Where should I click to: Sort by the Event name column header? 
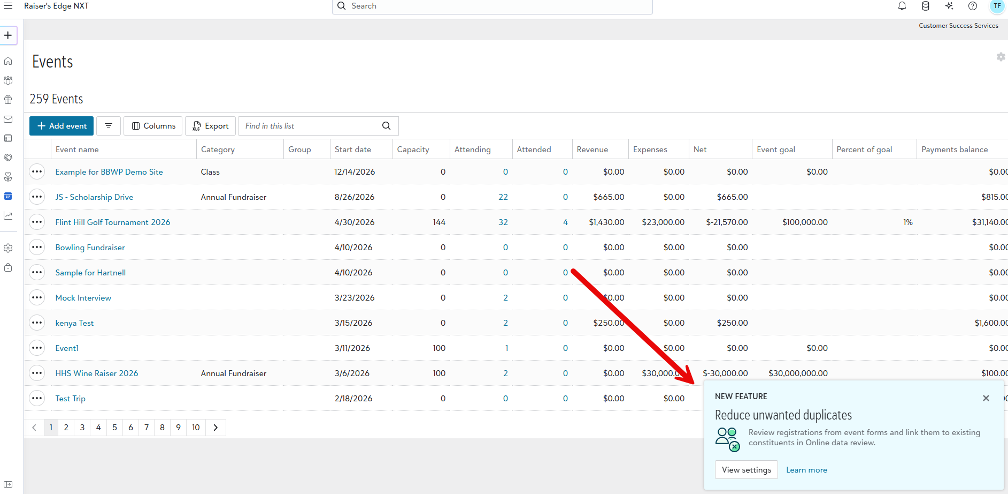77,149
